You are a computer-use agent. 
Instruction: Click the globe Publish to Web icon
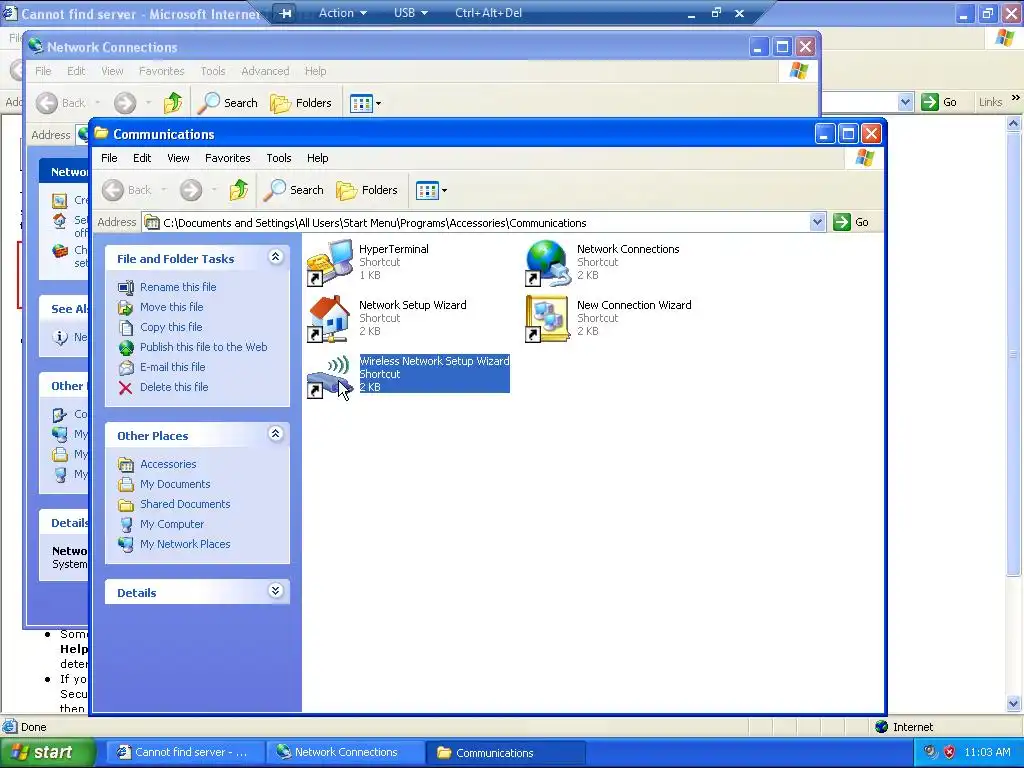coord(126,347)
